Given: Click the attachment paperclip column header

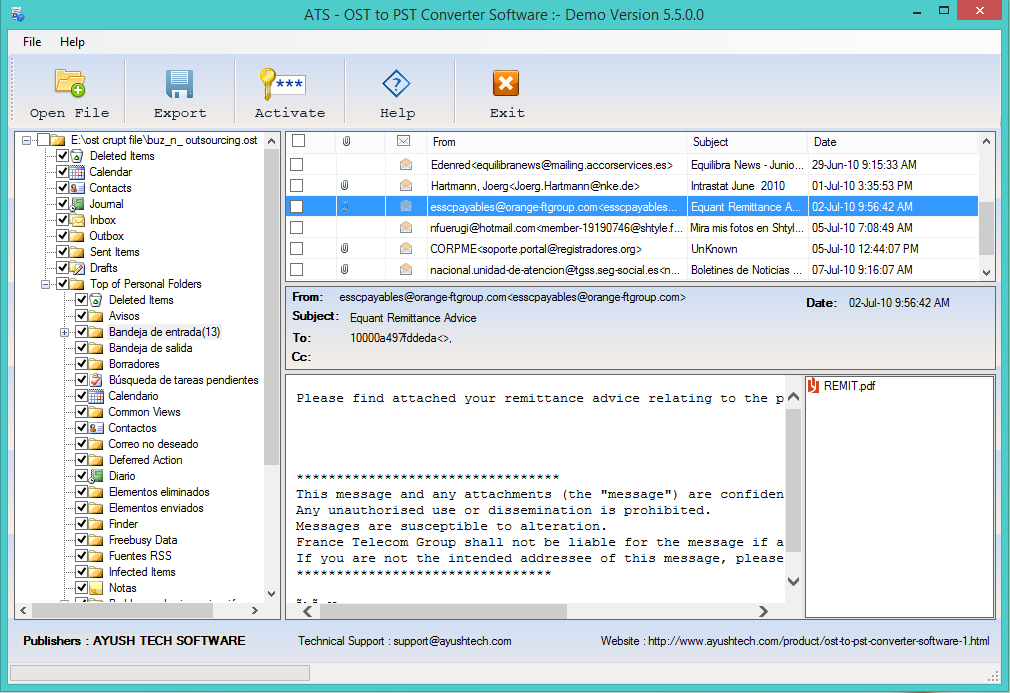Looking at the screenshot, I should coord(346,142).
